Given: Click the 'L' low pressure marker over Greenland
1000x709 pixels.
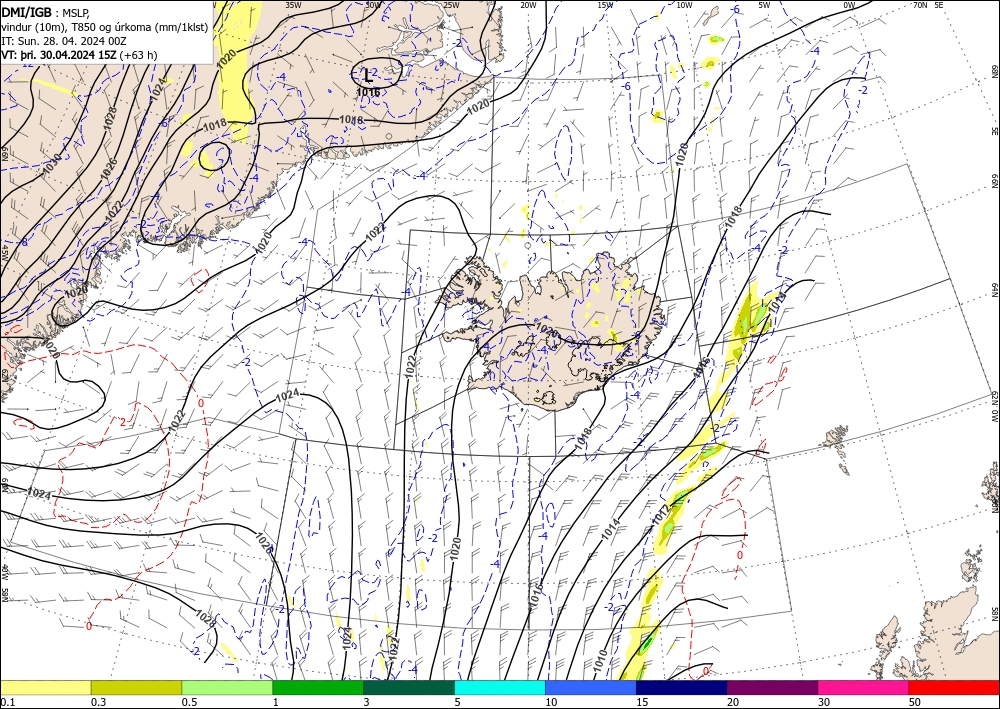Looking at the screenshot, I should pos(368,75).
